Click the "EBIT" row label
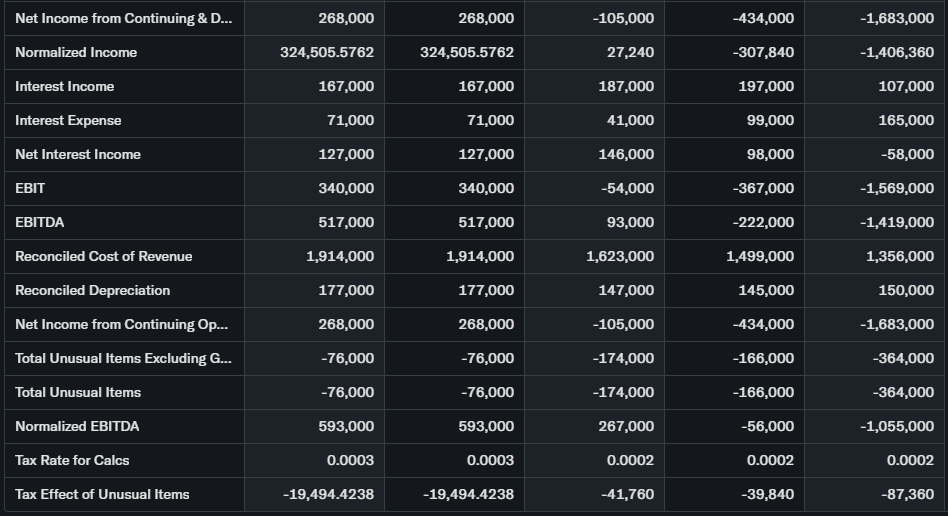 (30, 188)
